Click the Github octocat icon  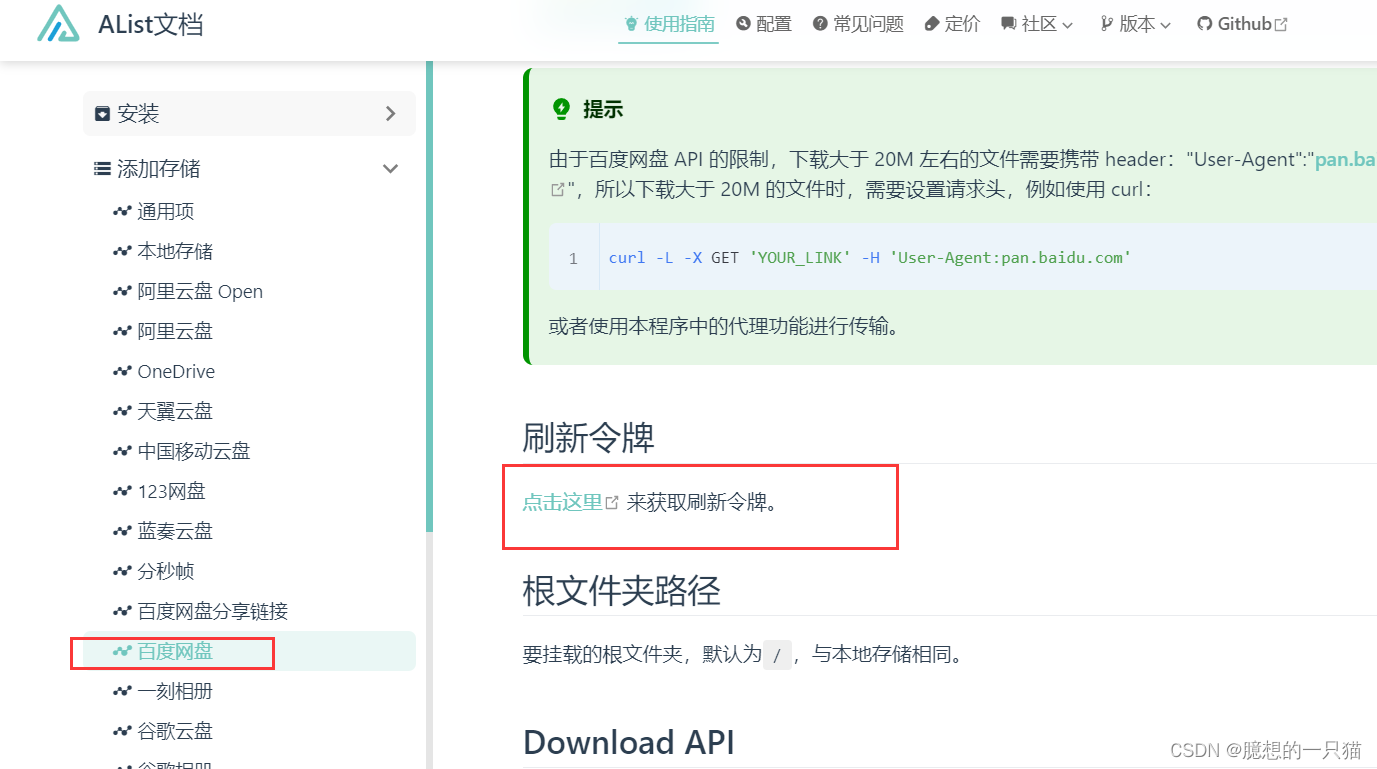pos(1204,24)
